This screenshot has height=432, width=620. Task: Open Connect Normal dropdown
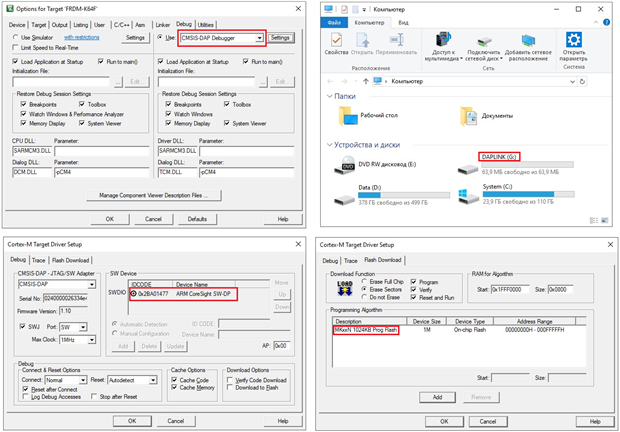(x=83, y=380)
